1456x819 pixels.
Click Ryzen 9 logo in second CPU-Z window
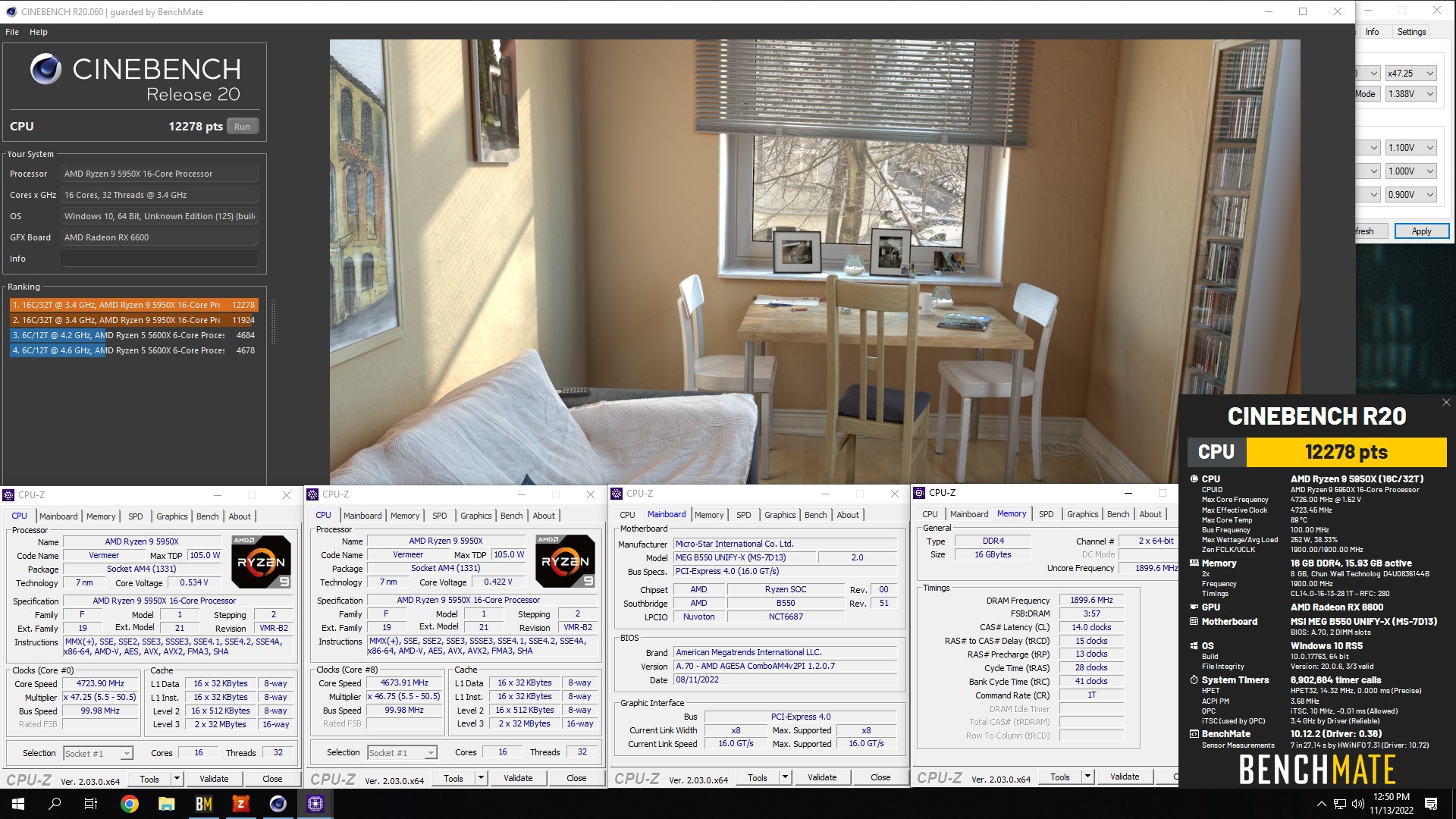(x=565, y=561)
